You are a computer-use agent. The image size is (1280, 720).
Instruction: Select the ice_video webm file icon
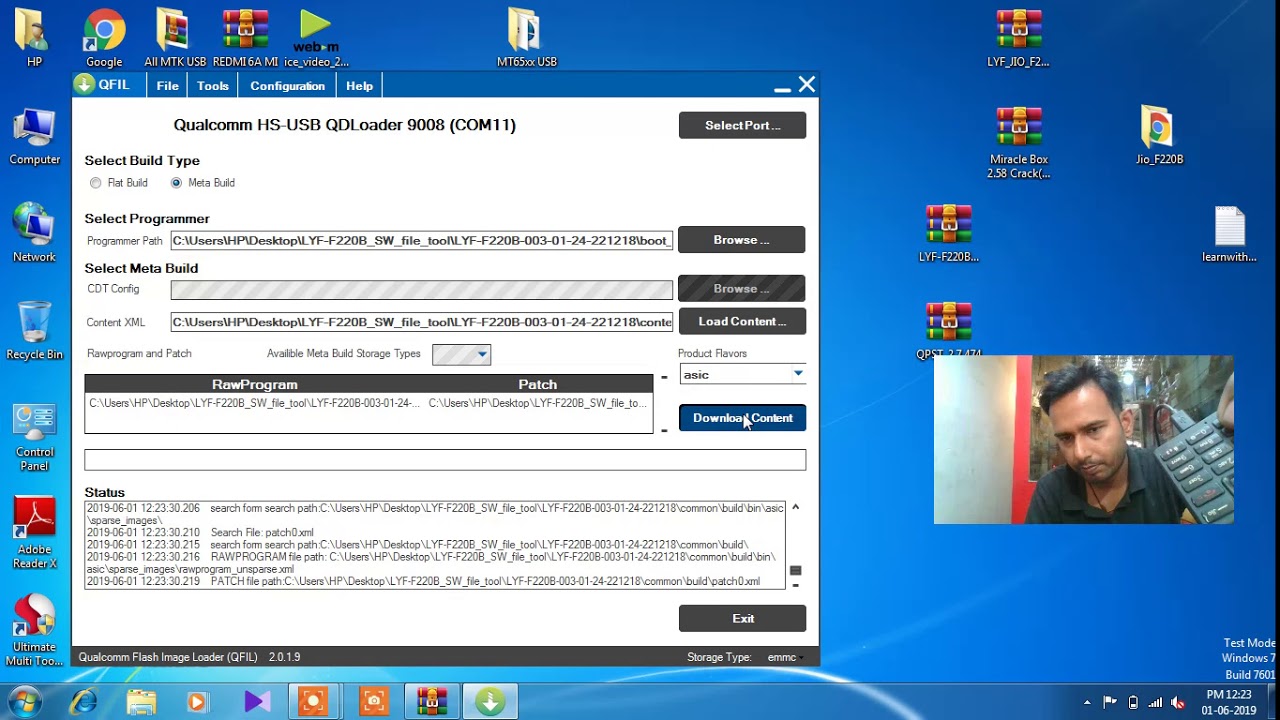point(316,38)
